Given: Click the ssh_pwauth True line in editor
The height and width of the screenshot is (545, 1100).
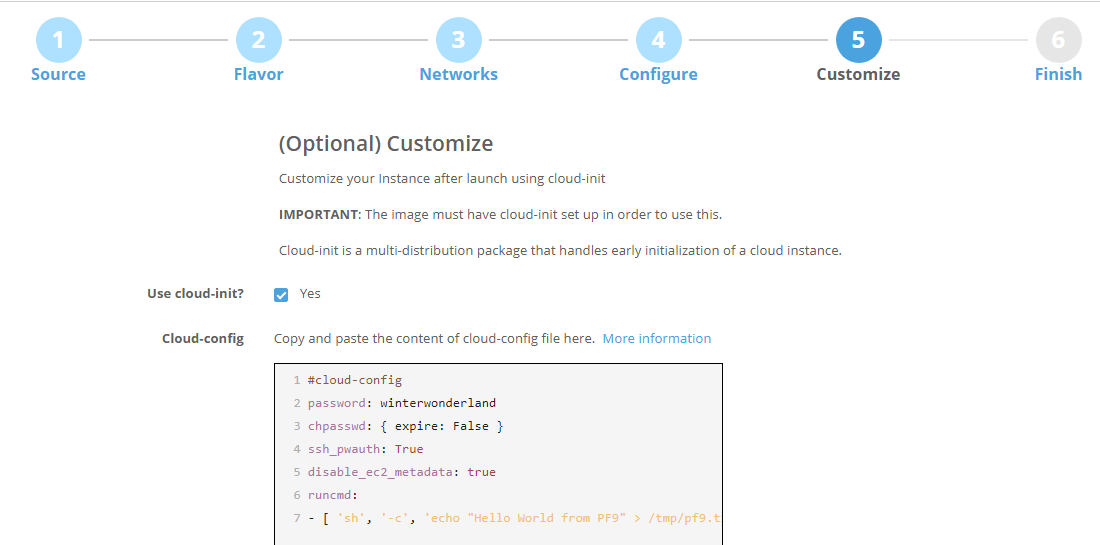Looking at the screenshot, I should click(x=365, y=449).
